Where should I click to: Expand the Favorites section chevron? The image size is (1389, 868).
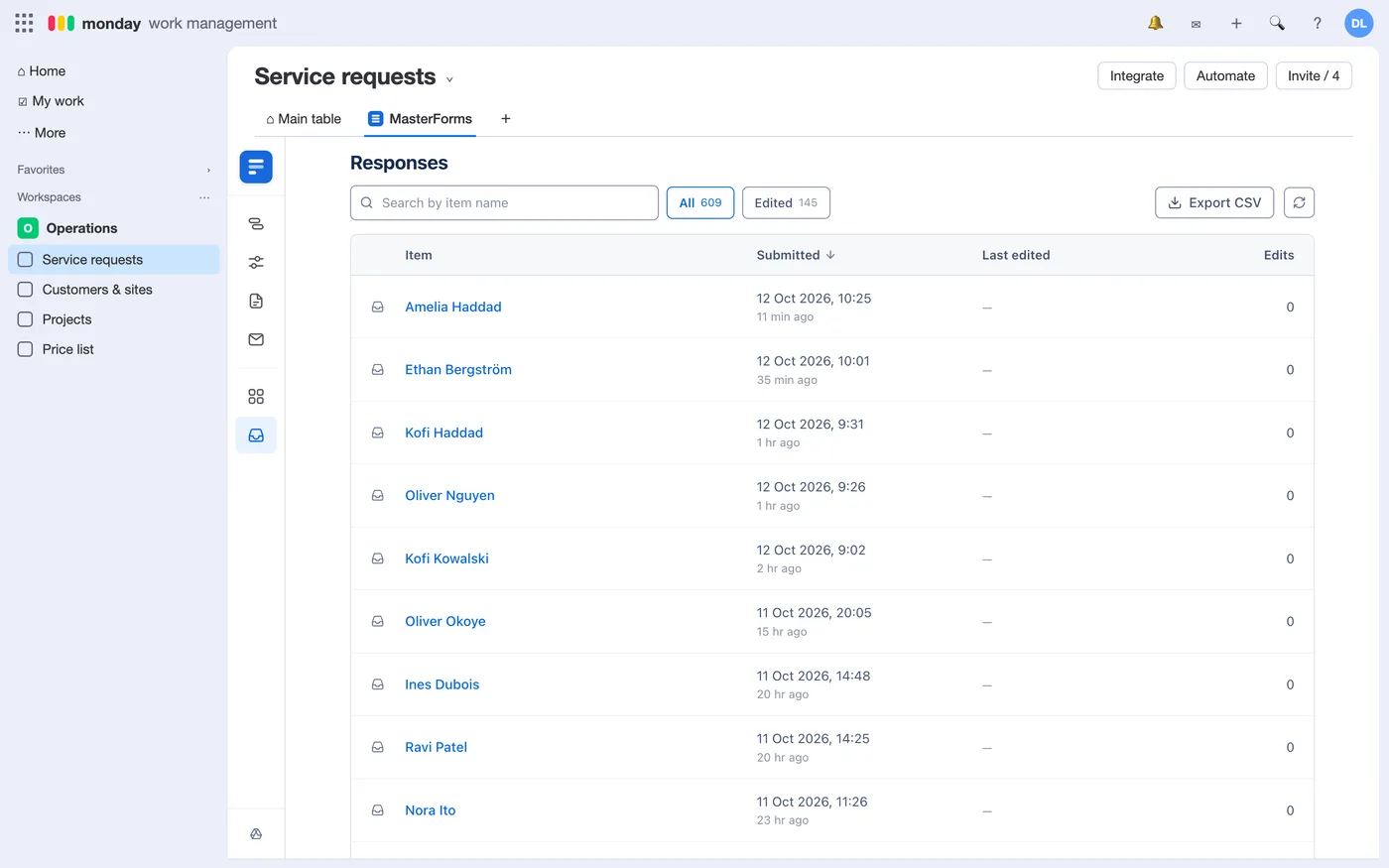(208, 171)
